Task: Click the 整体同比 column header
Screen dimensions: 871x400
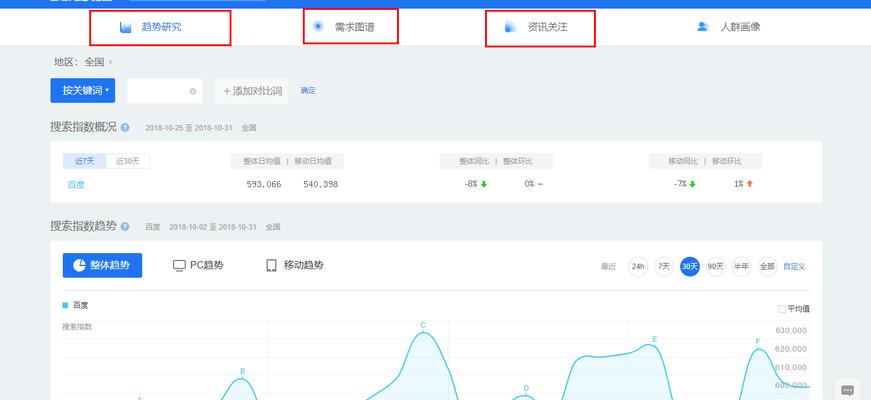Action: pyautogui.click(x=474, y=161)
